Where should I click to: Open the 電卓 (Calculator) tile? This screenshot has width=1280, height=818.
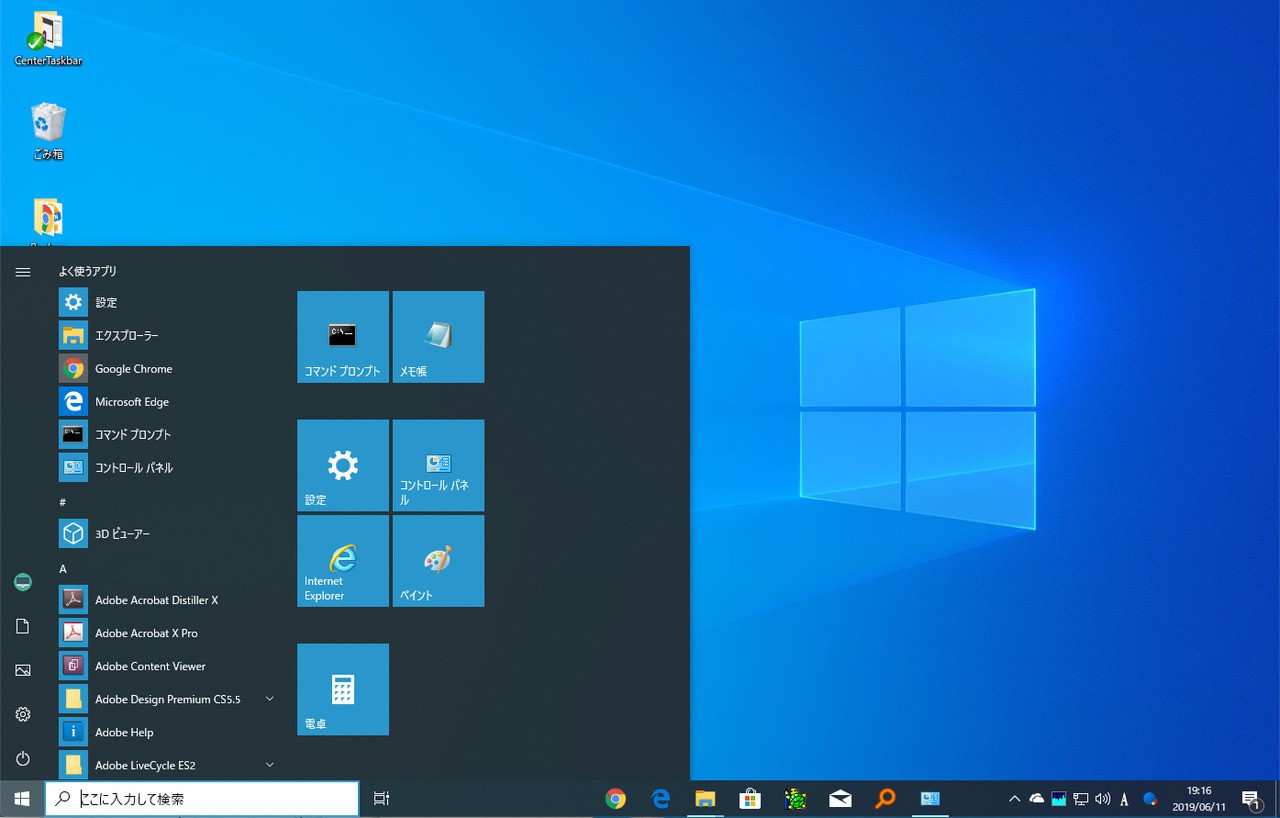(x=342, y=689)
